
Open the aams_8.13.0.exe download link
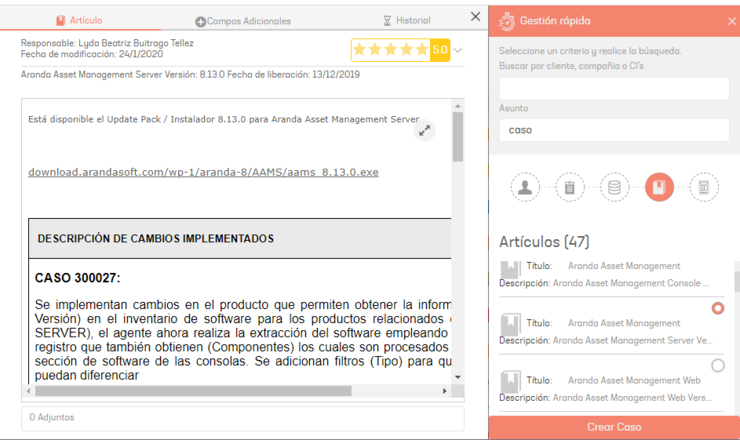[x=203, y=172]
